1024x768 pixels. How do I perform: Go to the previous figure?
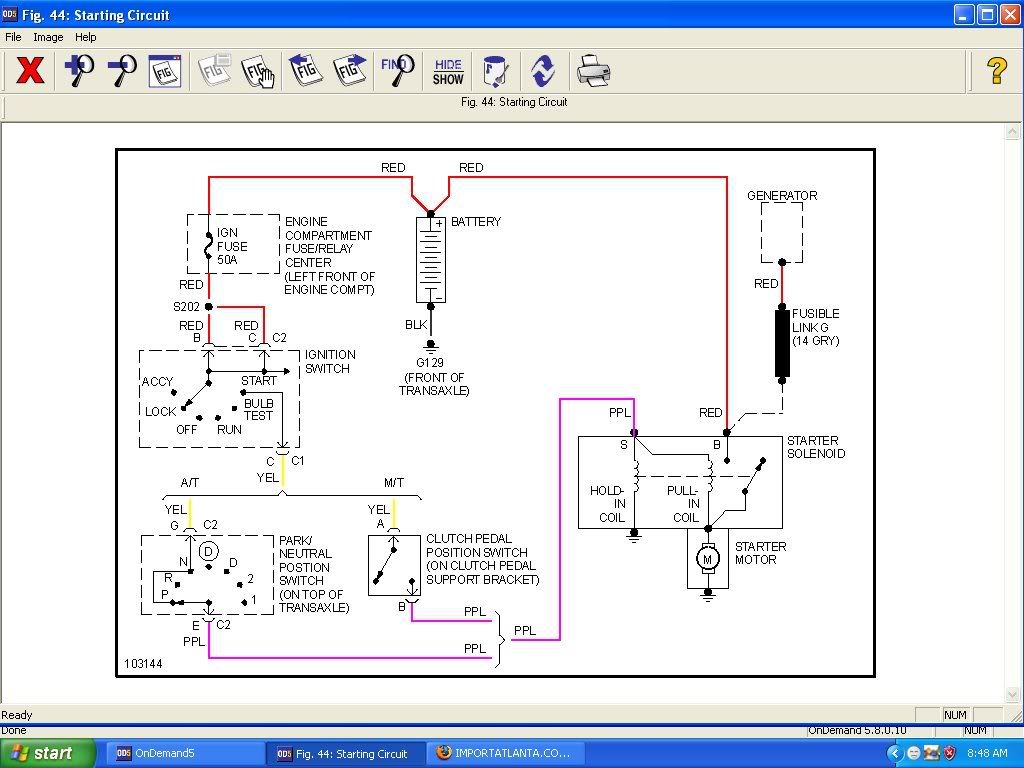coord(306,71)
